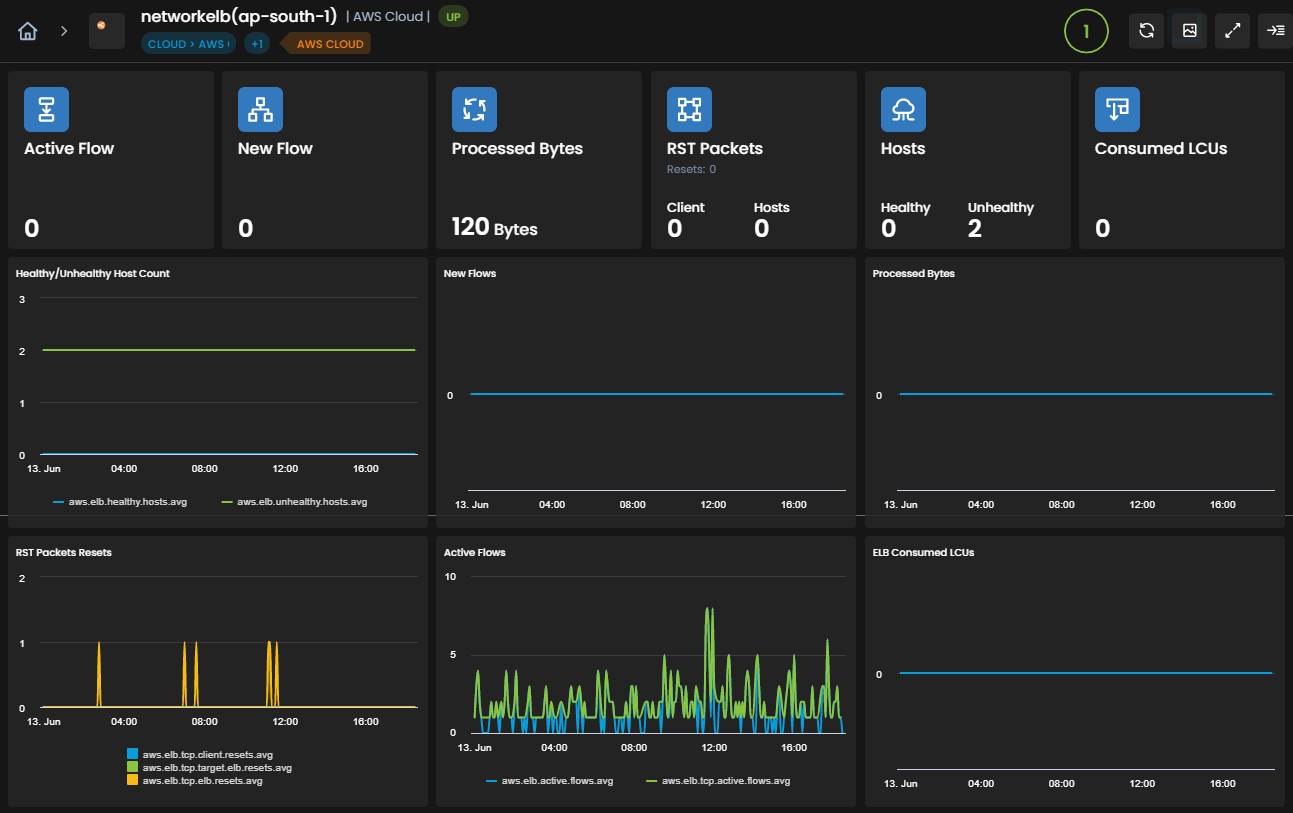
Task: Click the RST Packets widget icon
Action: click(x=689, y=110)
